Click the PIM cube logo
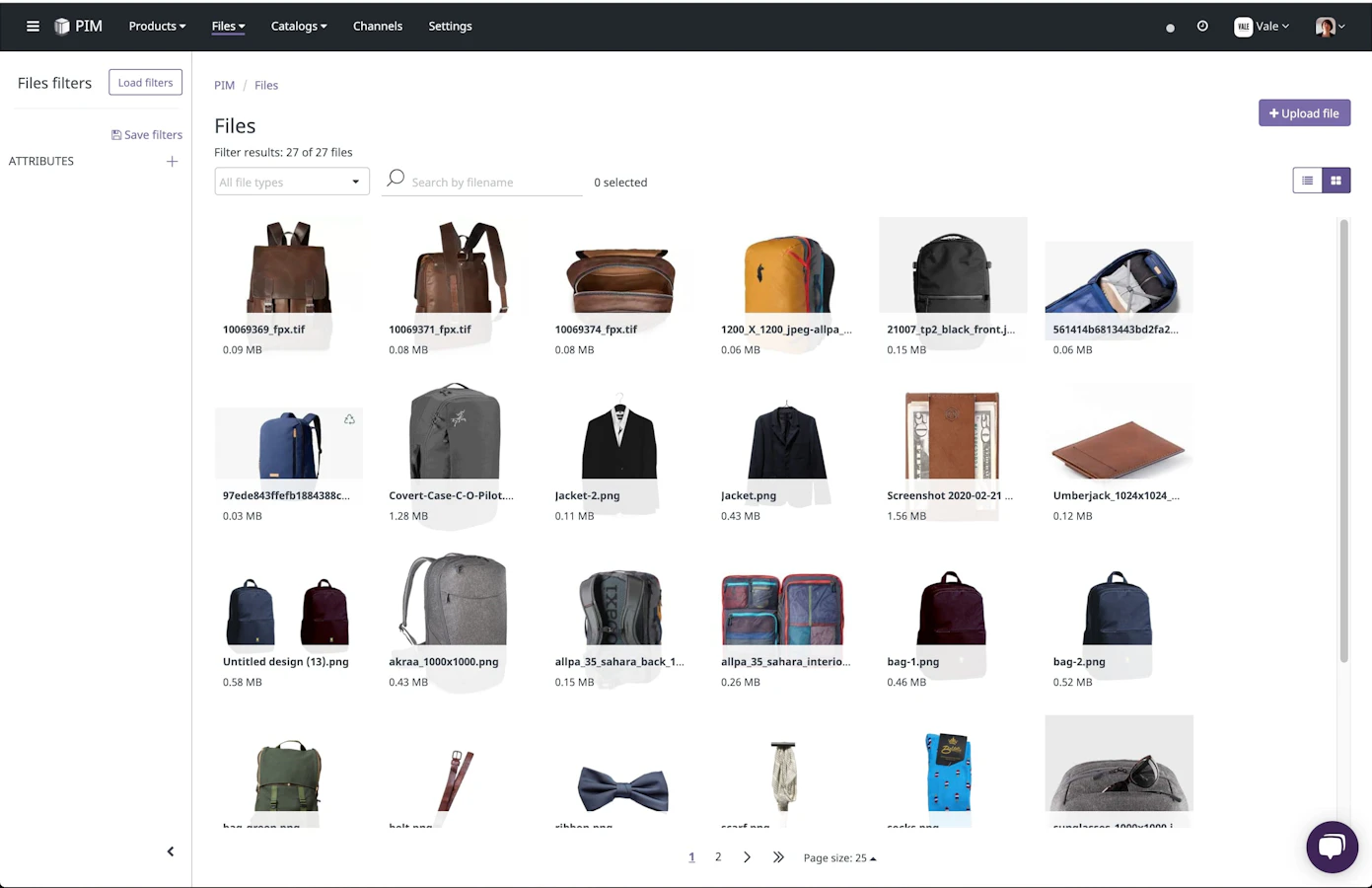1372x888 pixels. tap(62, 27)
